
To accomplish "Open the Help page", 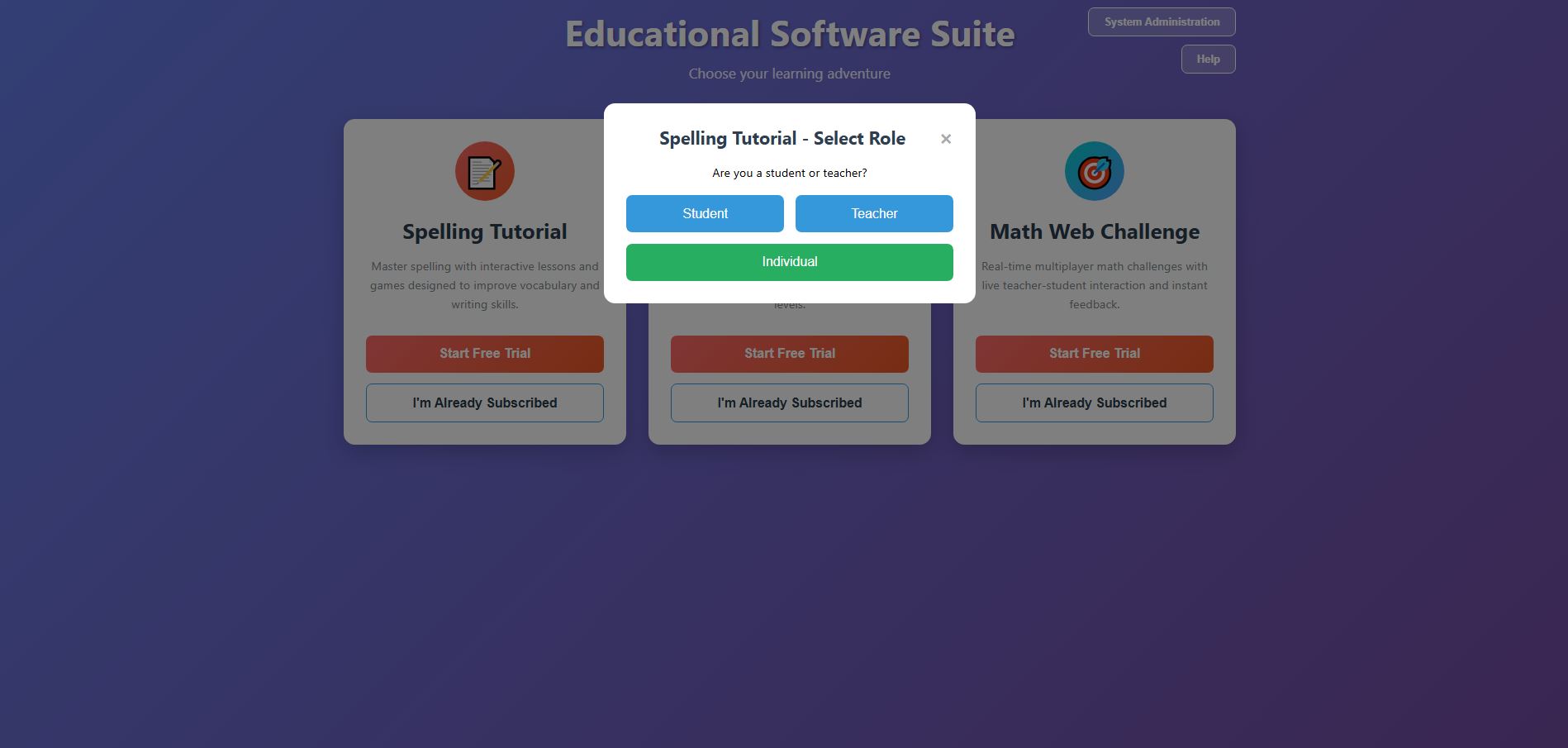I will (1208, 60).
